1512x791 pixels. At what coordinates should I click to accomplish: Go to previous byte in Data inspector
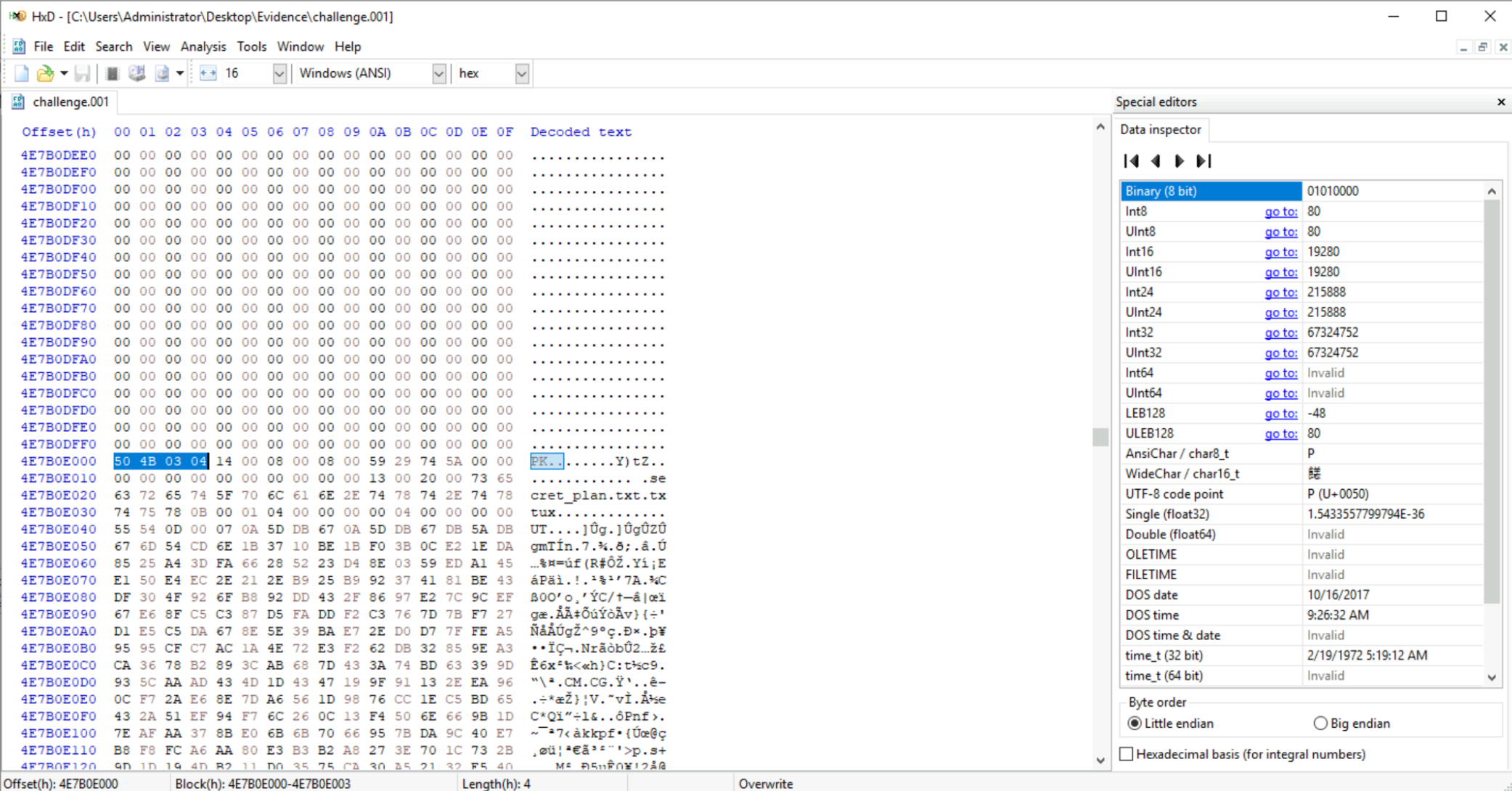pos(1156,161)
